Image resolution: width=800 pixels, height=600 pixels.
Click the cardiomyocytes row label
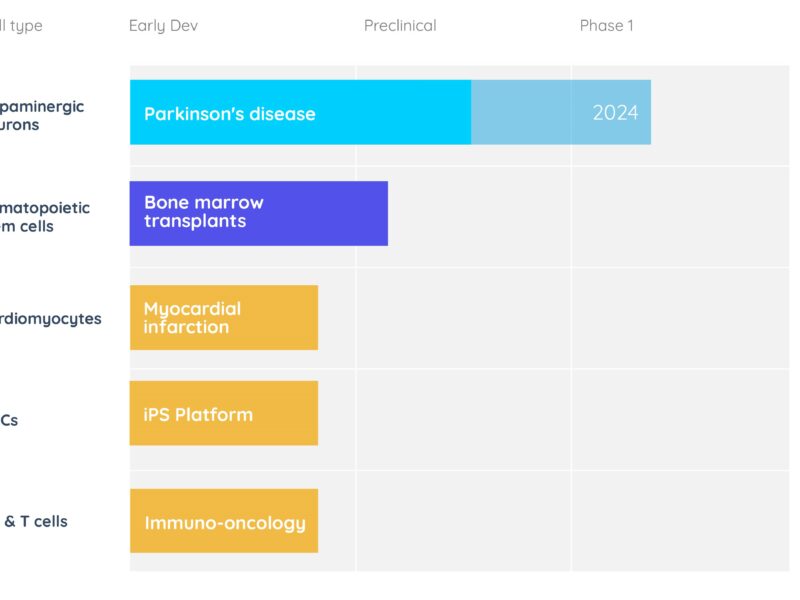click(51, 318)
